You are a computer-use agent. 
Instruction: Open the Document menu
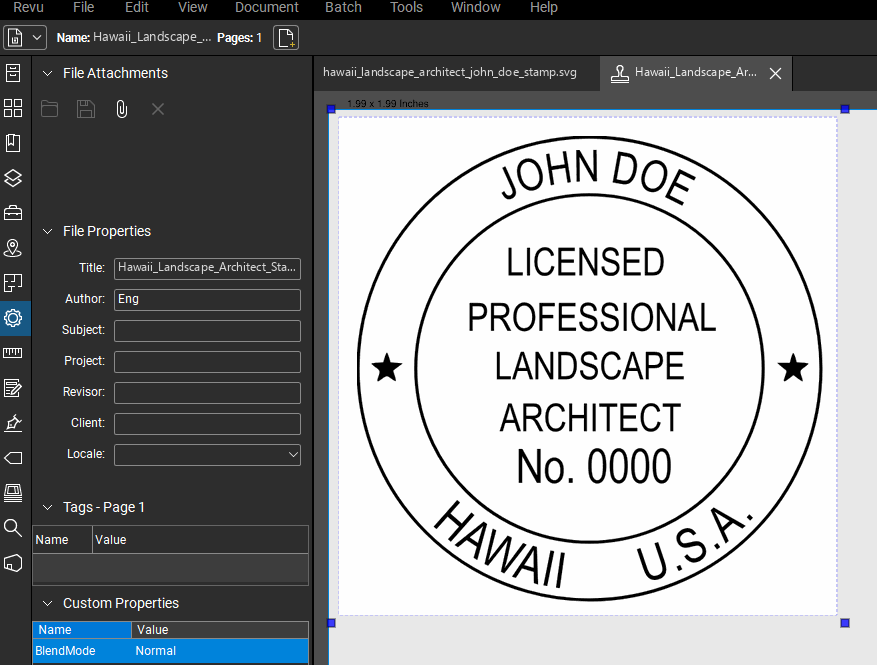pyautogui.click(x=267, y=7)
